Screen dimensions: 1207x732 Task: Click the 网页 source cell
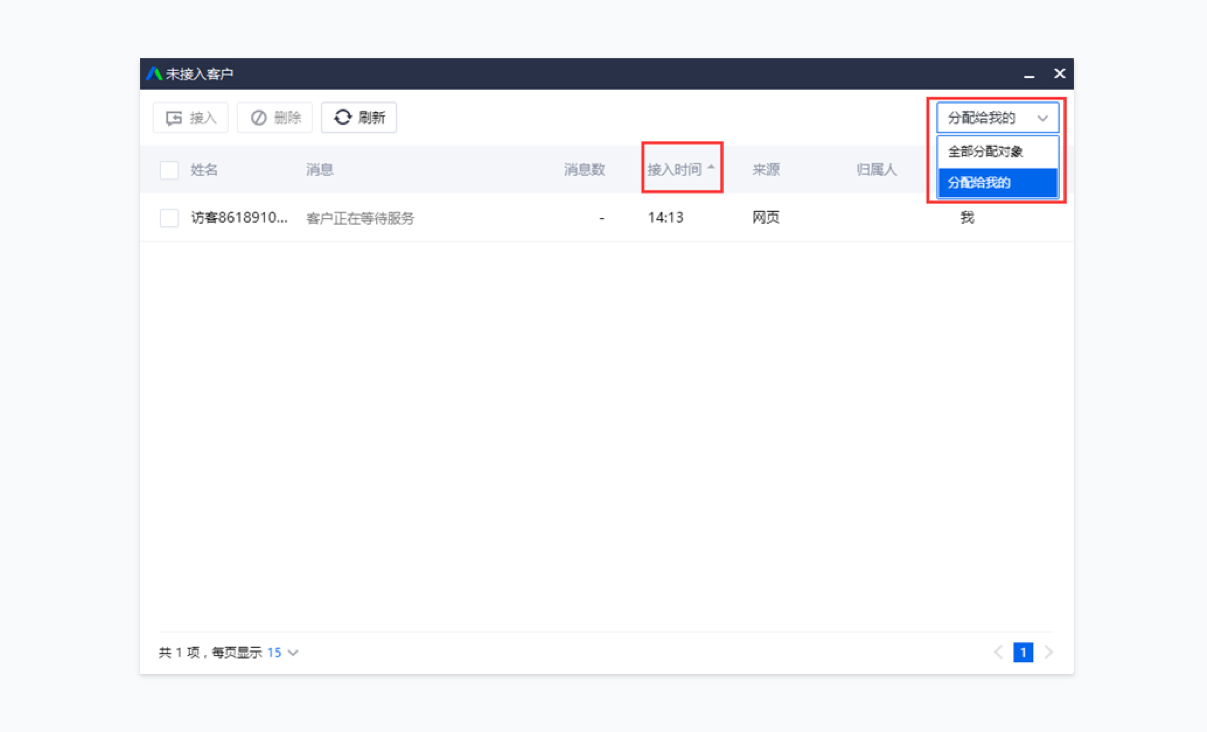pos(766,218)
